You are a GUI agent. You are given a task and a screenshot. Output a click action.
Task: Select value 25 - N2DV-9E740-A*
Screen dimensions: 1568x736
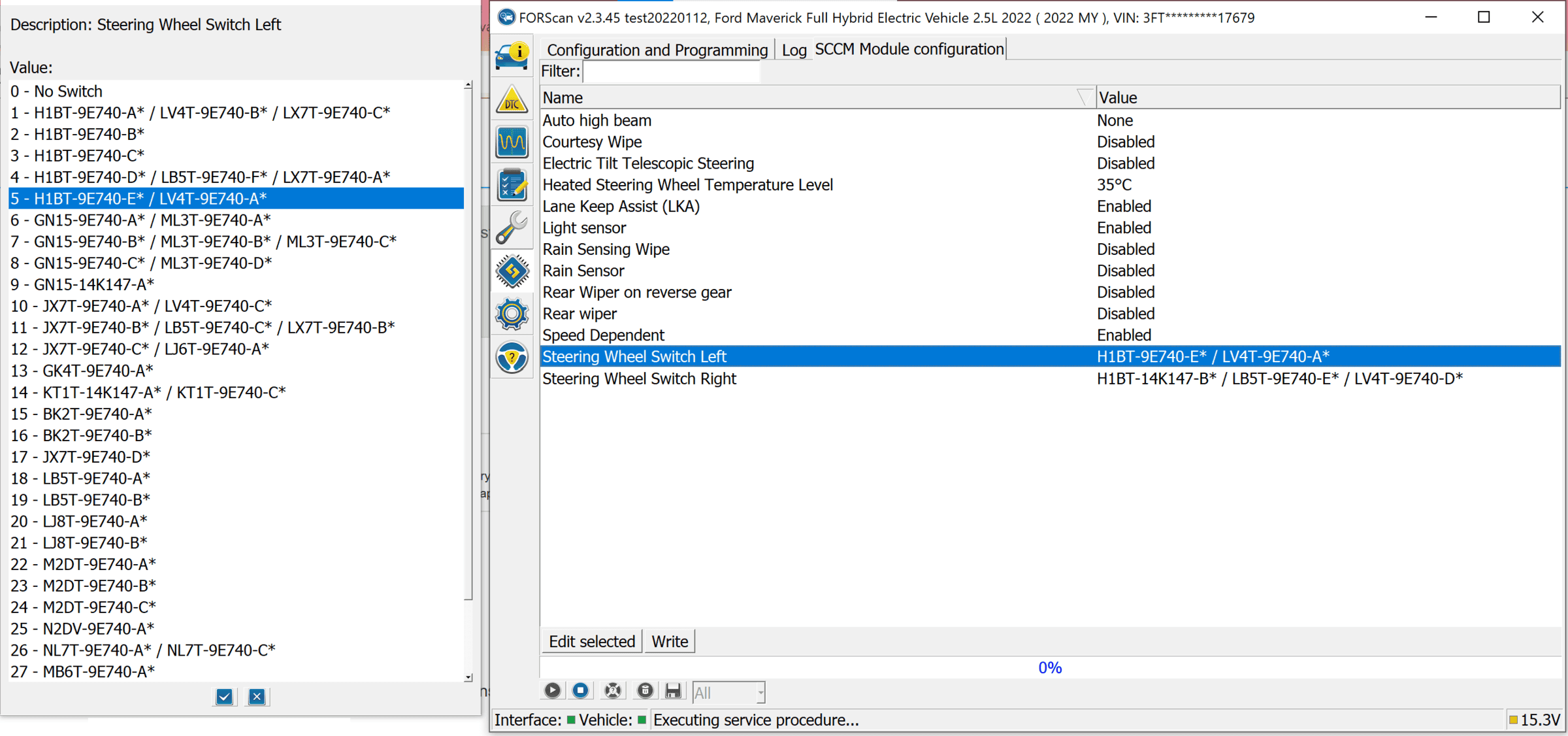pyautogui.click(x=237, y=629)
